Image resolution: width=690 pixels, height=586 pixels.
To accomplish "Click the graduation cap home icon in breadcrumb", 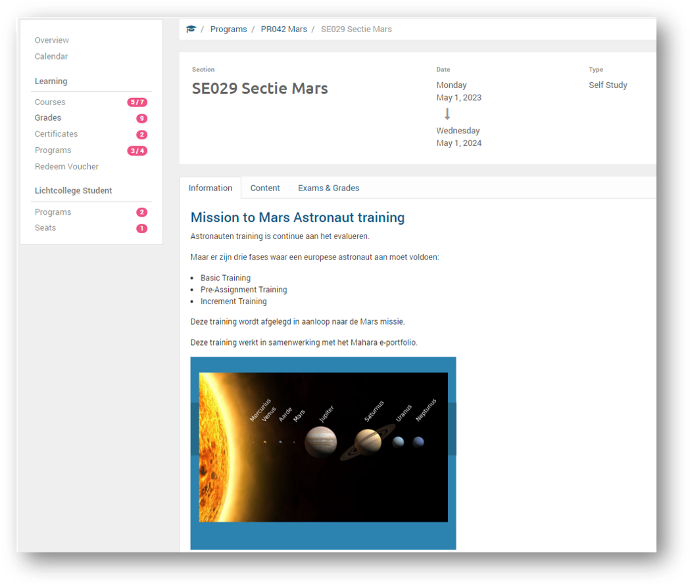I will (x=191, y=29).
